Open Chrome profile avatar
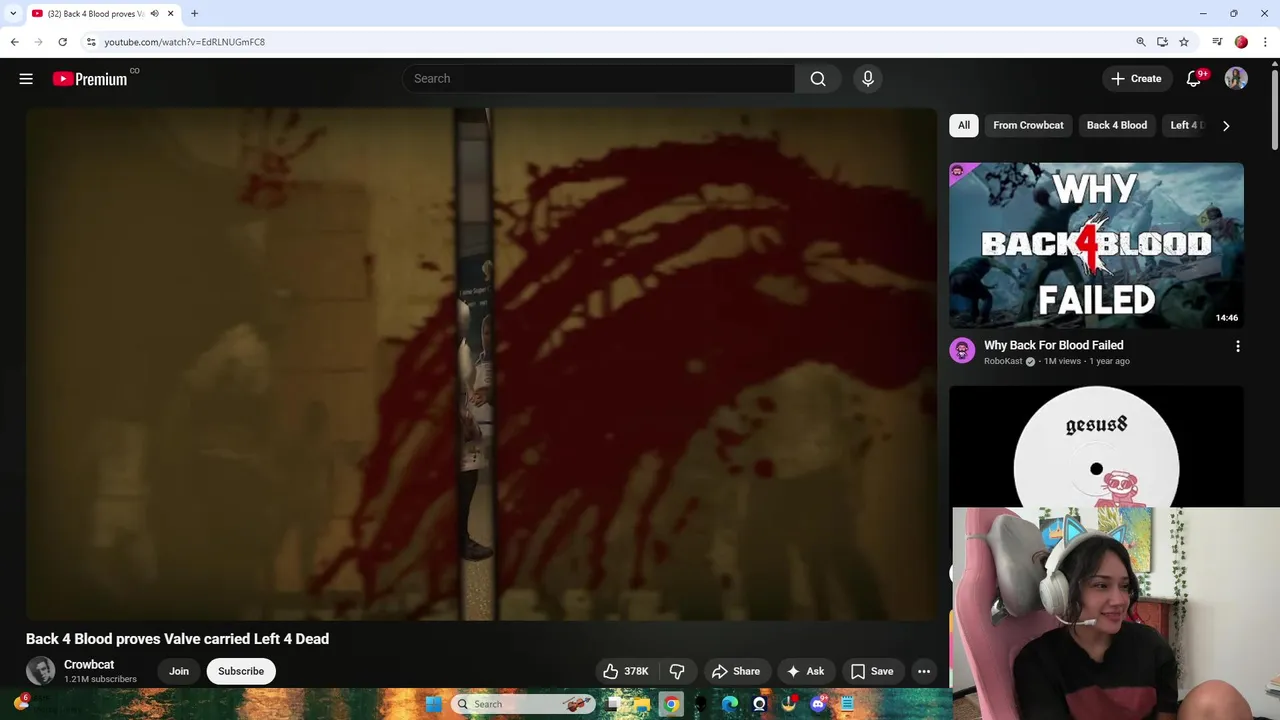This screenshot has height=720, width=1280. tap(1241, 42)
